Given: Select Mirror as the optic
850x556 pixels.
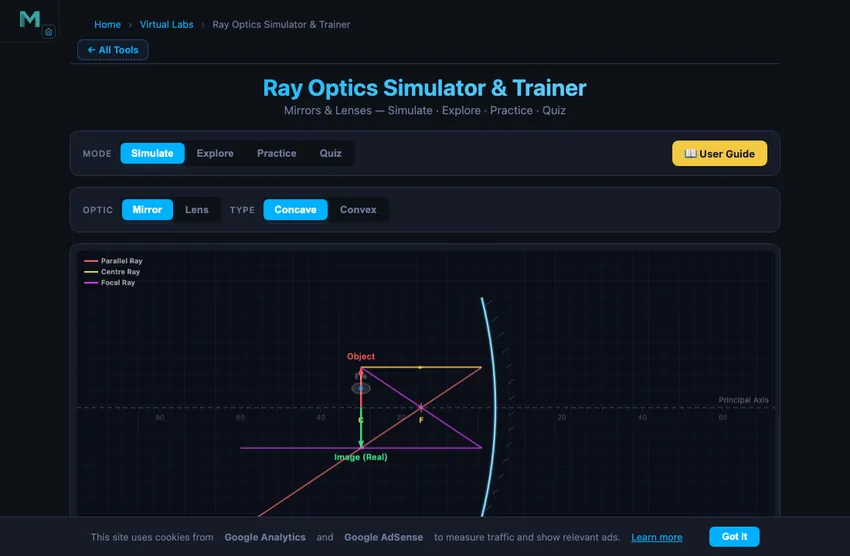Looking at the screenshot, I should tap(147, 210).
